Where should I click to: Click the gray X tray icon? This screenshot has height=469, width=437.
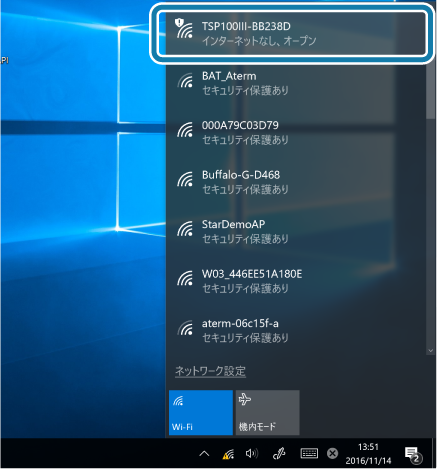(x=332, y=453)
